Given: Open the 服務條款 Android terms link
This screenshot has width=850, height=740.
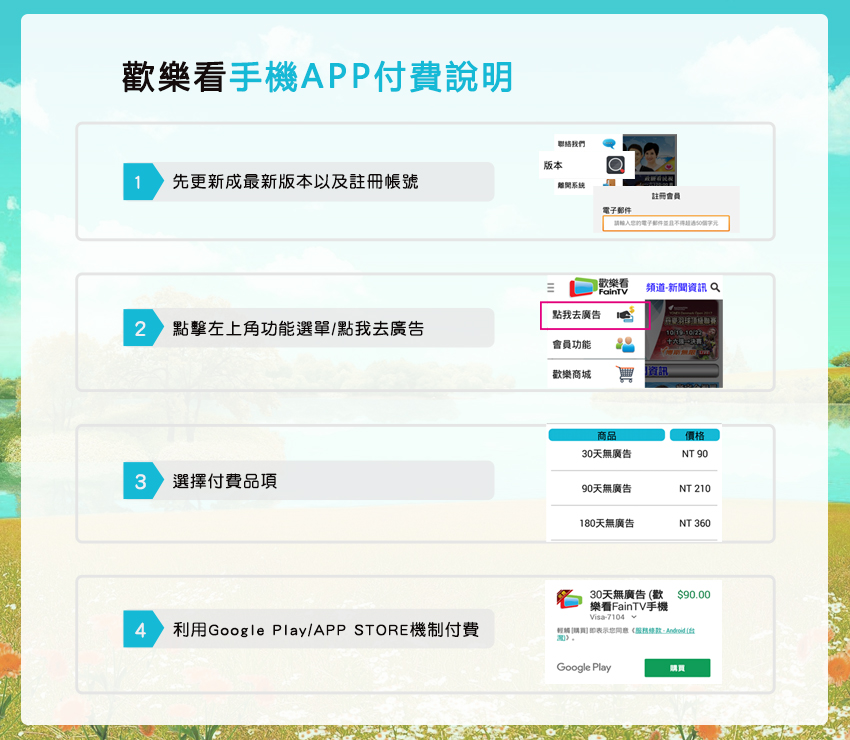Looking at the screenshot, I should (665, 630).
